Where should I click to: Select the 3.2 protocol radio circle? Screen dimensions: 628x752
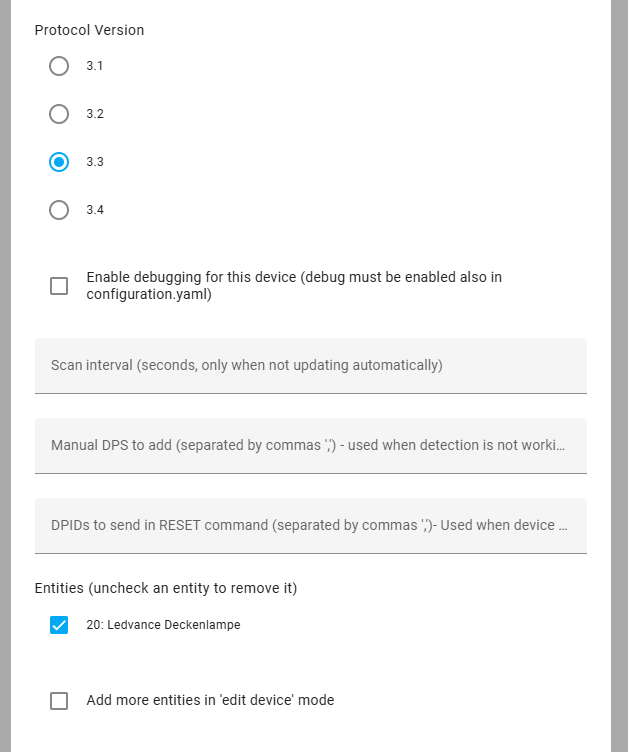click(x=59, y=114)
